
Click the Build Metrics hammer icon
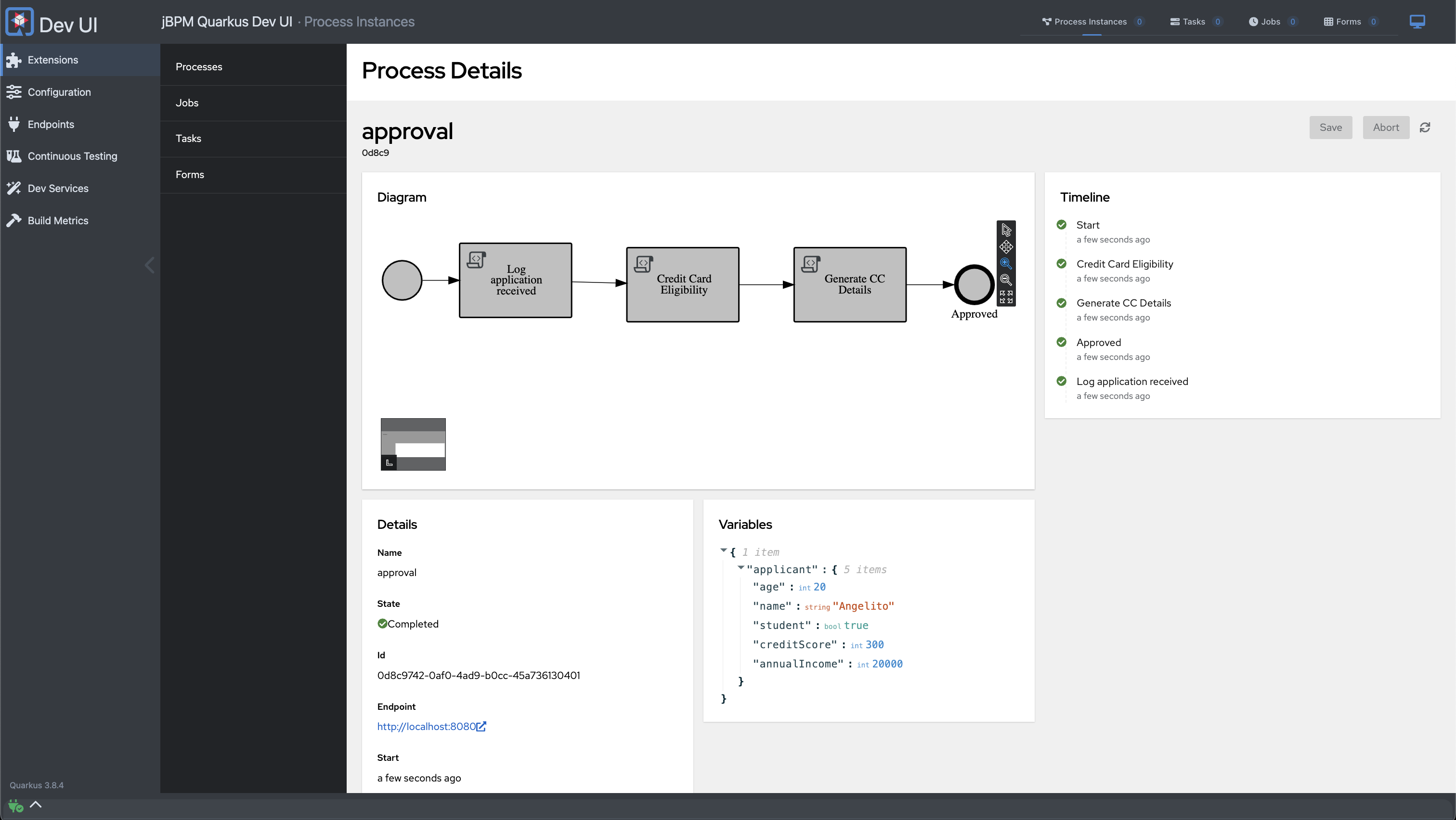point(13,220)
